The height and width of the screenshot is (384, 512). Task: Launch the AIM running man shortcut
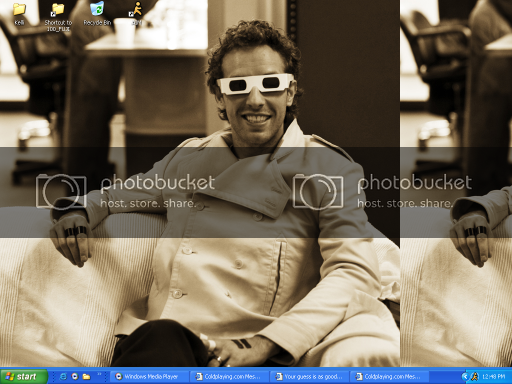click(x=136, y=14)
